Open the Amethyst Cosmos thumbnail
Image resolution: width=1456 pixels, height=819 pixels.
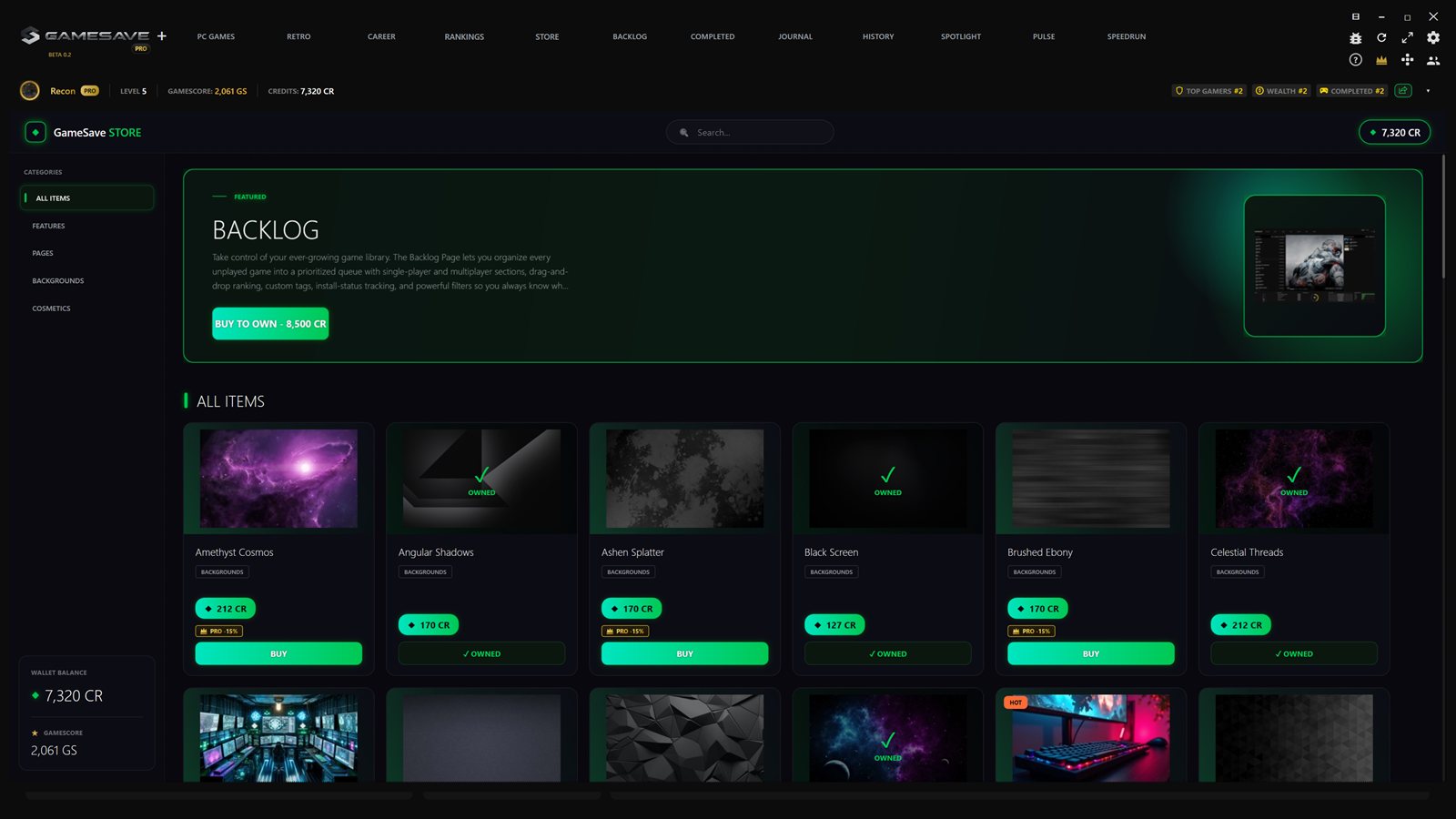point(278,479)
